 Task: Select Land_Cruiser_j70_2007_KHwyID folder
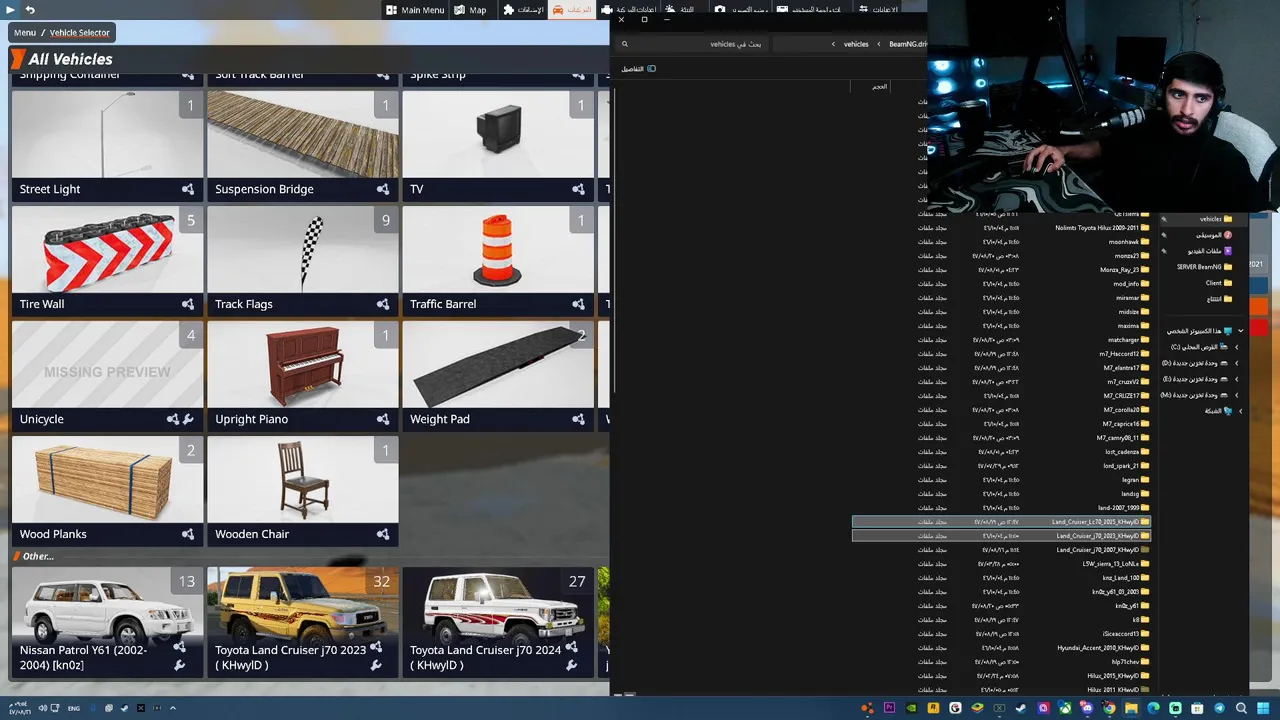point(1001,550)
